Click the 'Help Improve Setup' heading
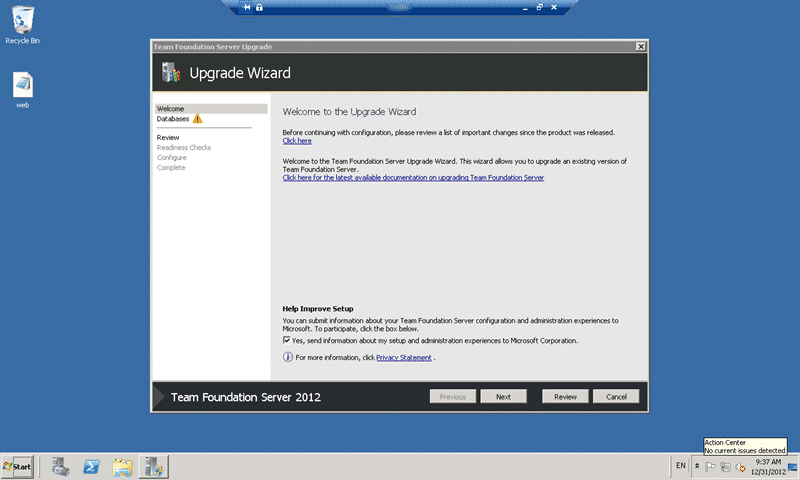800x480 pixels. point(318,309)
